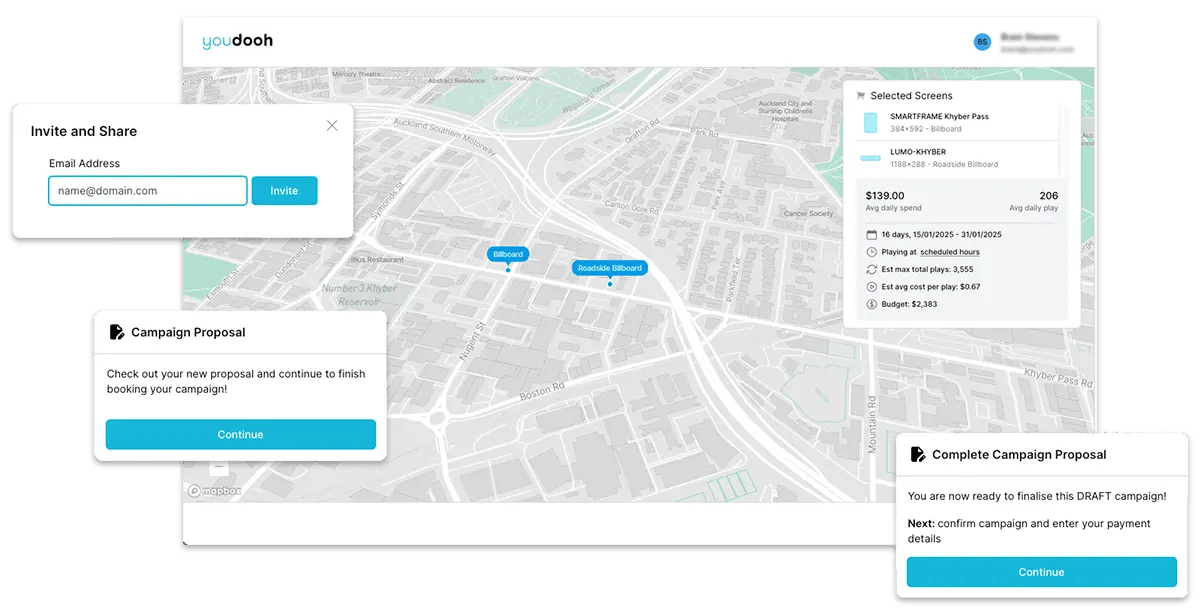Click Continue in Complete Campaign Proposal card
The height and width of the screenshot is (613, 1200).
tap(1041, 572)
